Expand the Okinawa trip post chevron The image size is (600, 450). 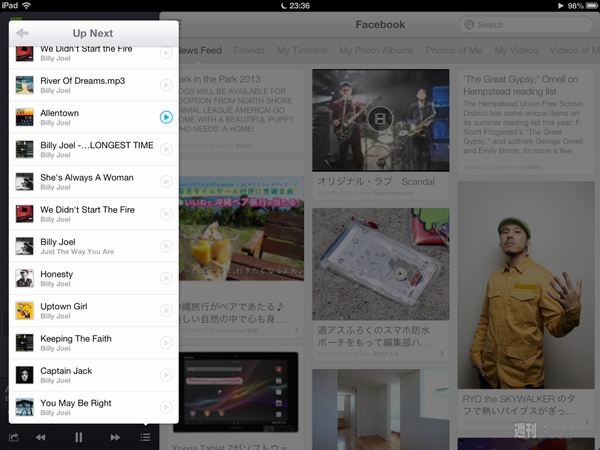[x=297, y=330]
